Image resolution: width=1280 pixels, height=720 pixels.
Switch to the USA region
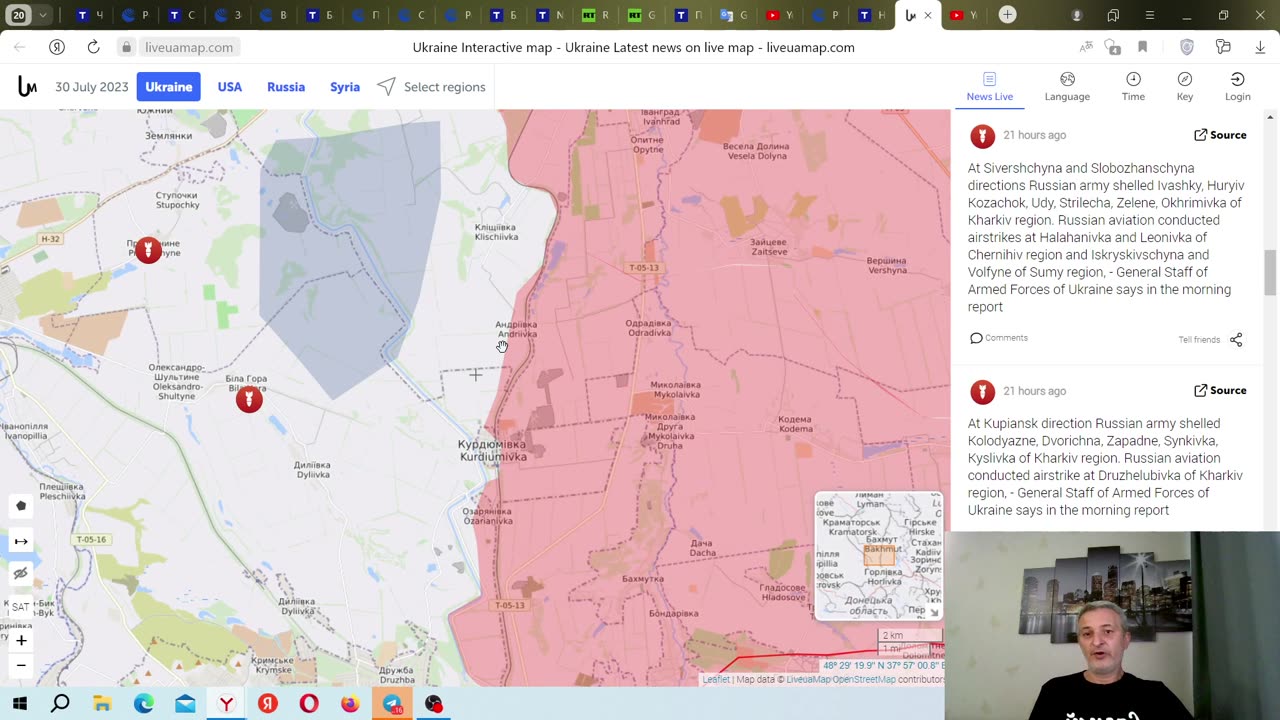[x=230, y=87]
